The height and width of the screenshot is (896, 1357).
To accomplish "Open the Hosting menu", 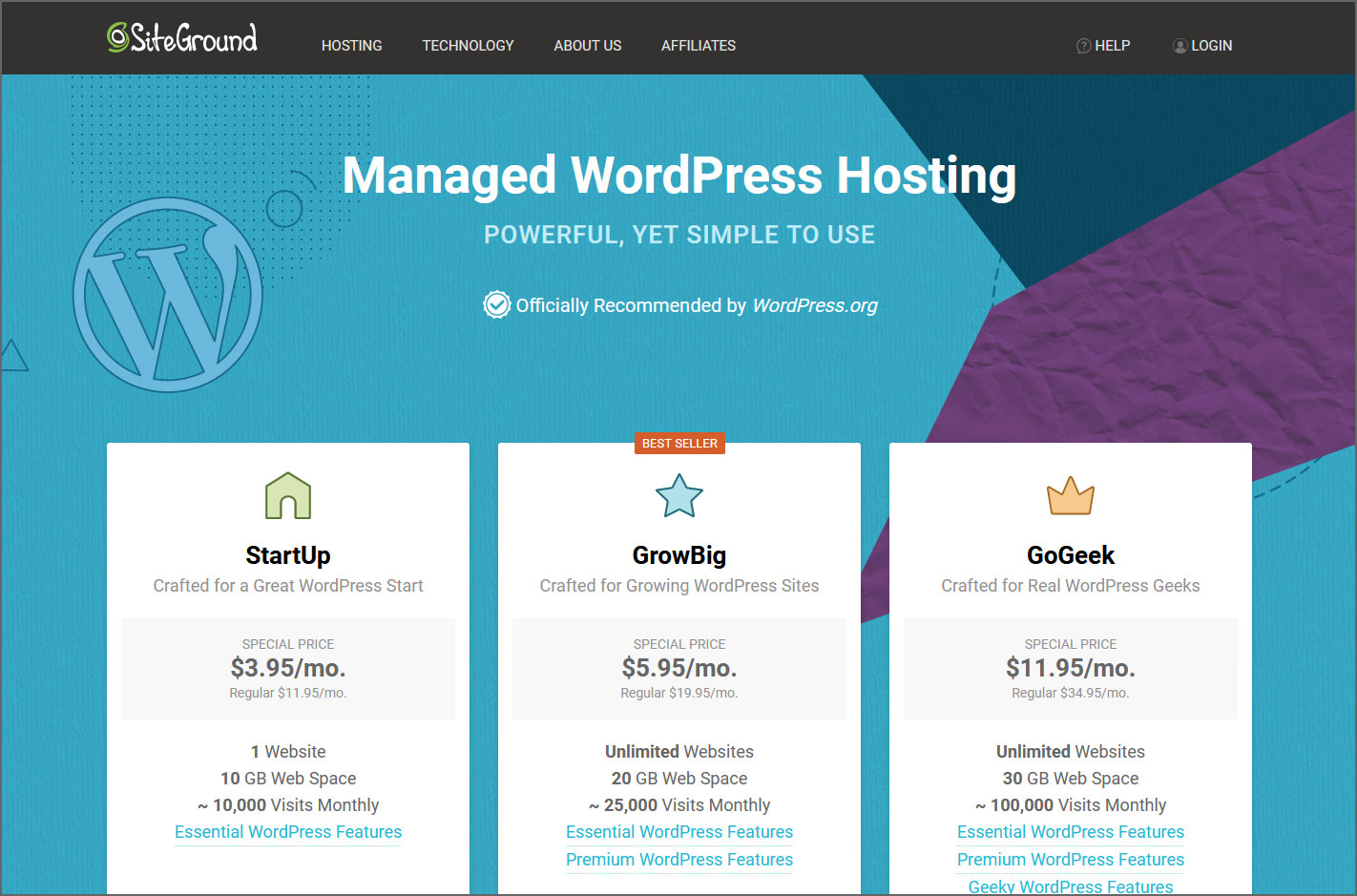I will coord(351,46).
